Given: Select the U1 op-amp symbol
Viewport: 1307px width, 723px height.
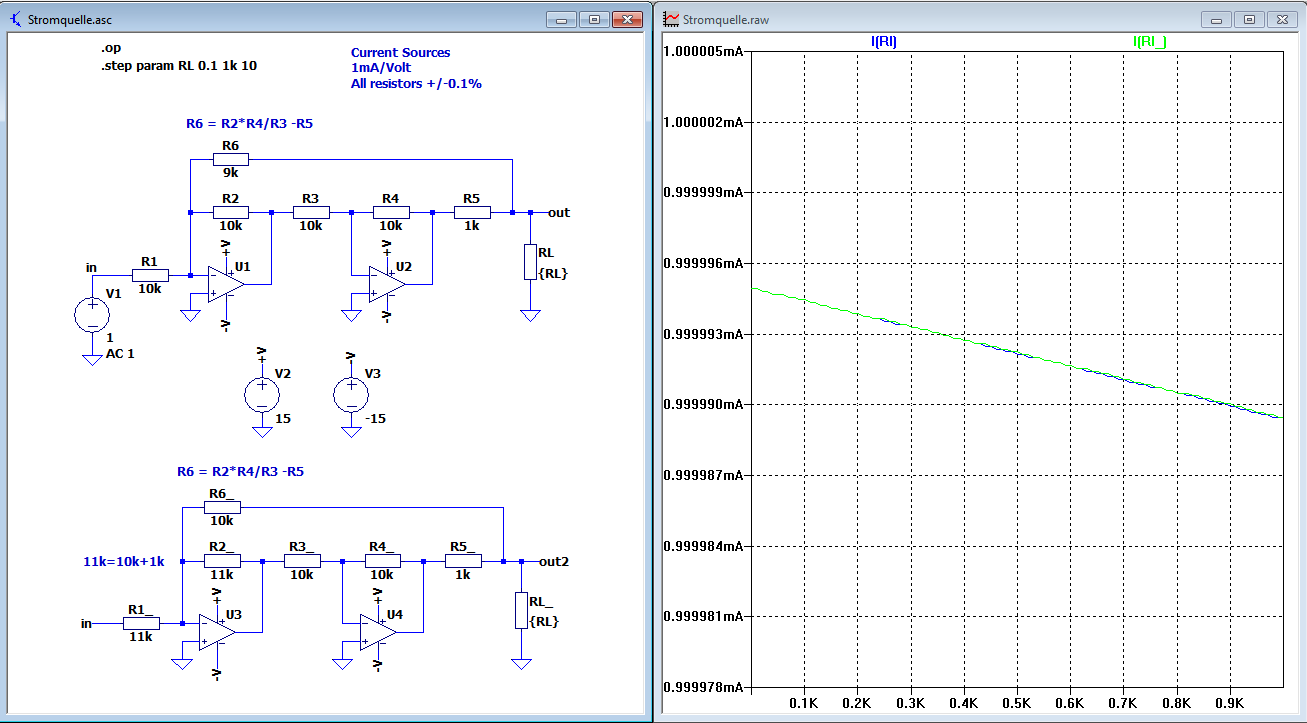Looking at the screenshot, I should point(225,282).
